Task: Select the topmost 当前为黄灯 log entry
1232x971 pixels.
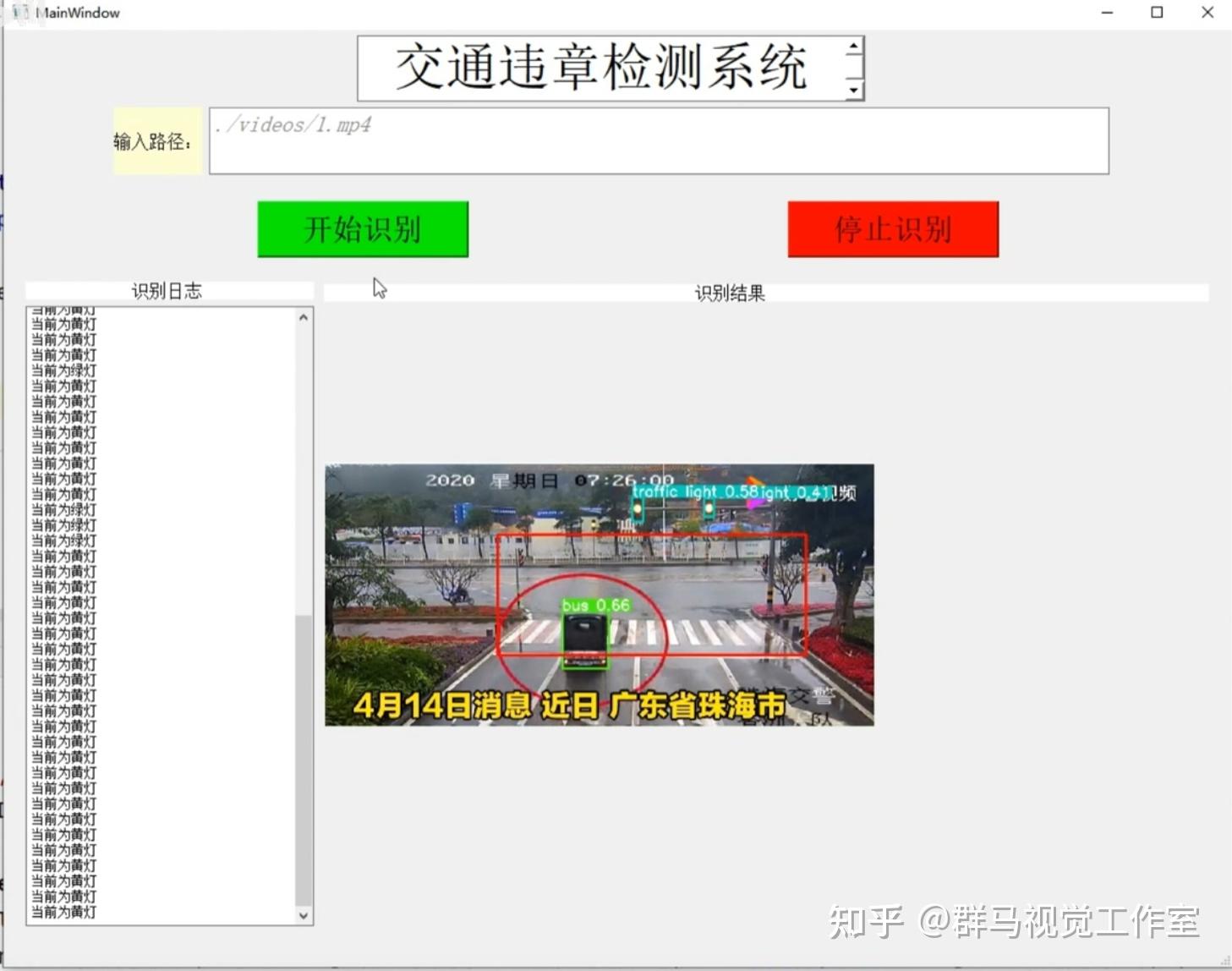Action: pos(63,323)
